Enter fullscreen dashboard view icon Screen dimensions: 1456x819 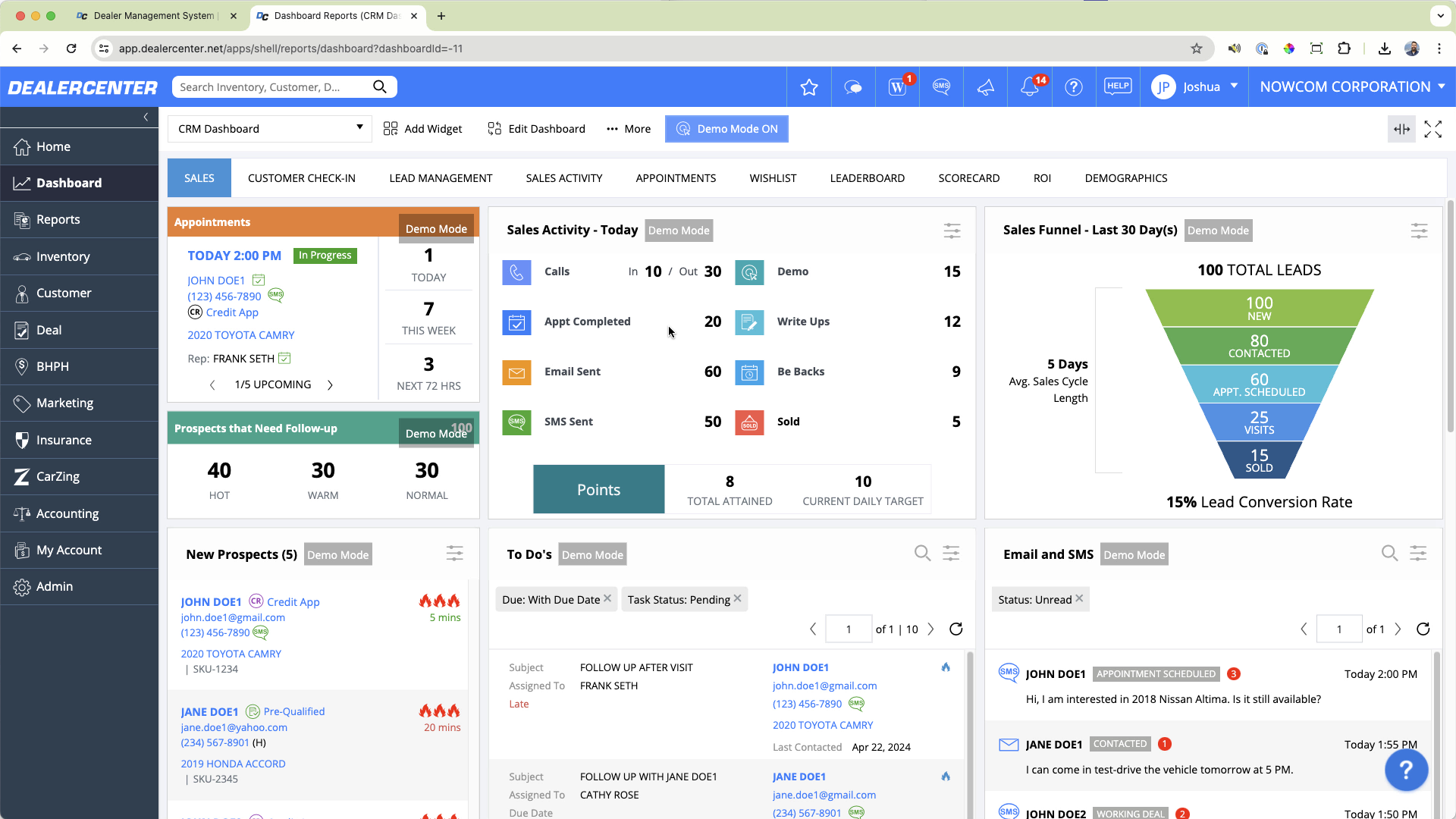click(1432, 129)
